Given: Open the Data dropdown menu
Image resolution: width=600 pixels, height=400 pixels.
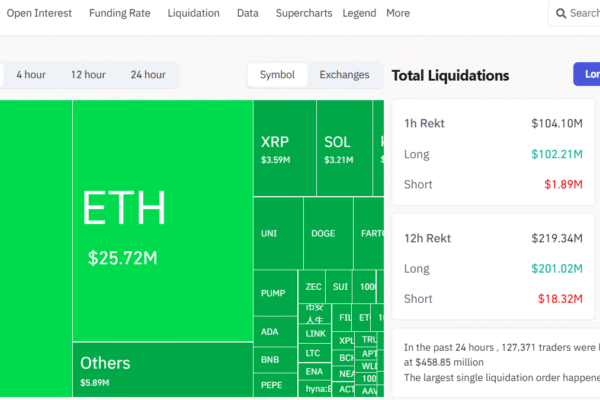Looking at the screenshot, I should pyautogui.click(x=247, y=13).
